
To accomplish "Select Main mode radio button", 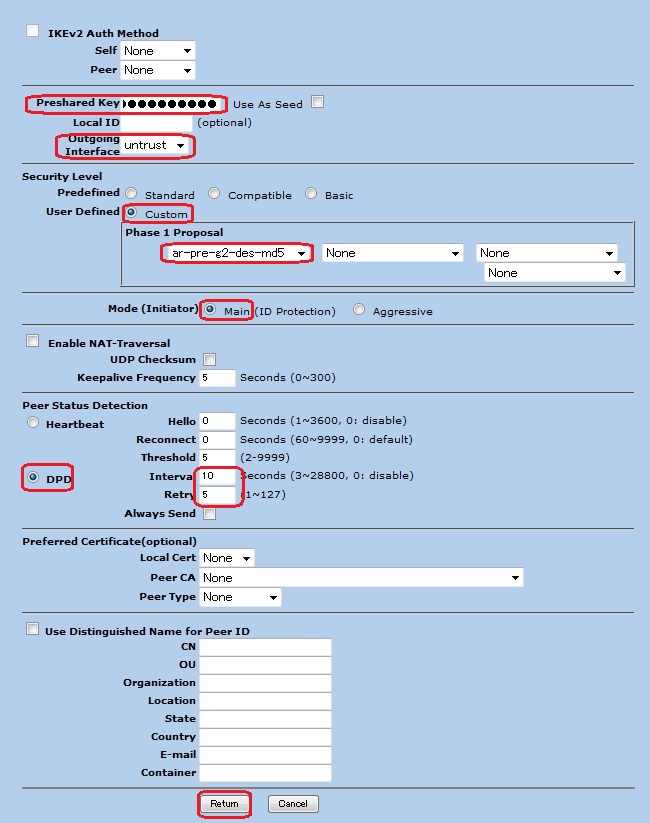I will pos(210,310).
